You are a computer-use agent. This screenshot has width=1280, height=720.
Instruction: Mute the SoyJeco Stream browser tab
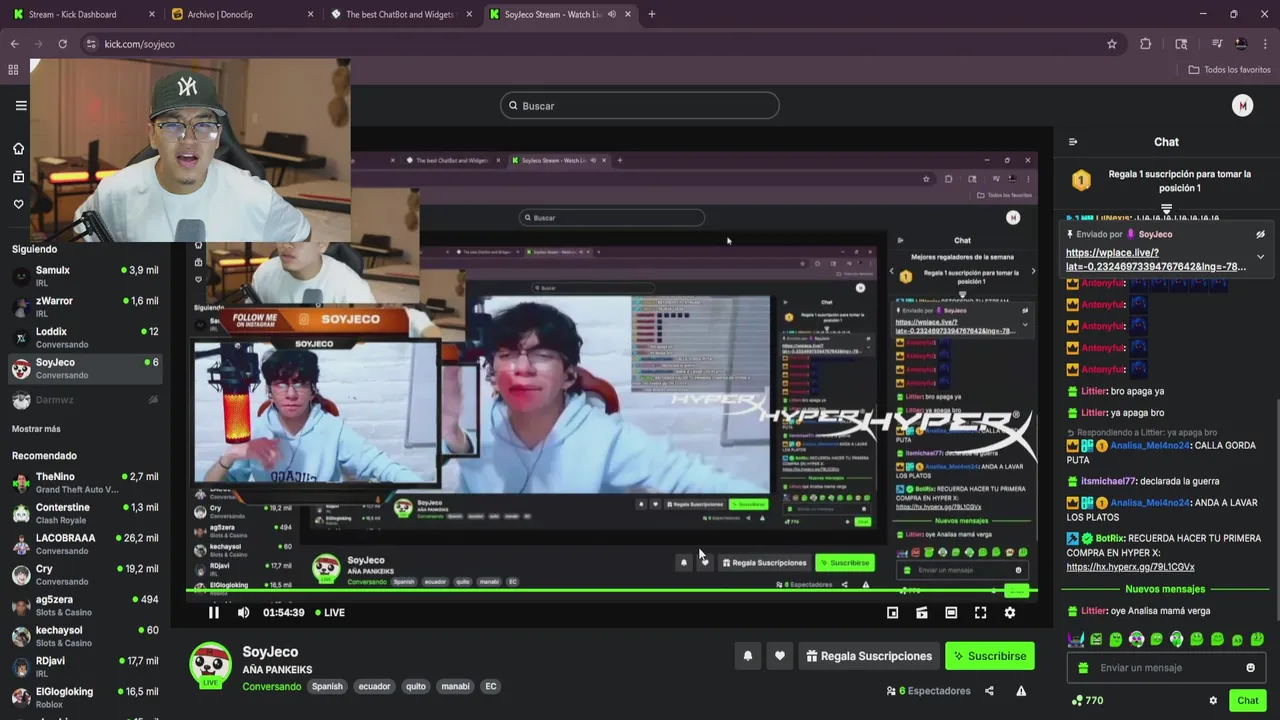click(x=611, y=14)
